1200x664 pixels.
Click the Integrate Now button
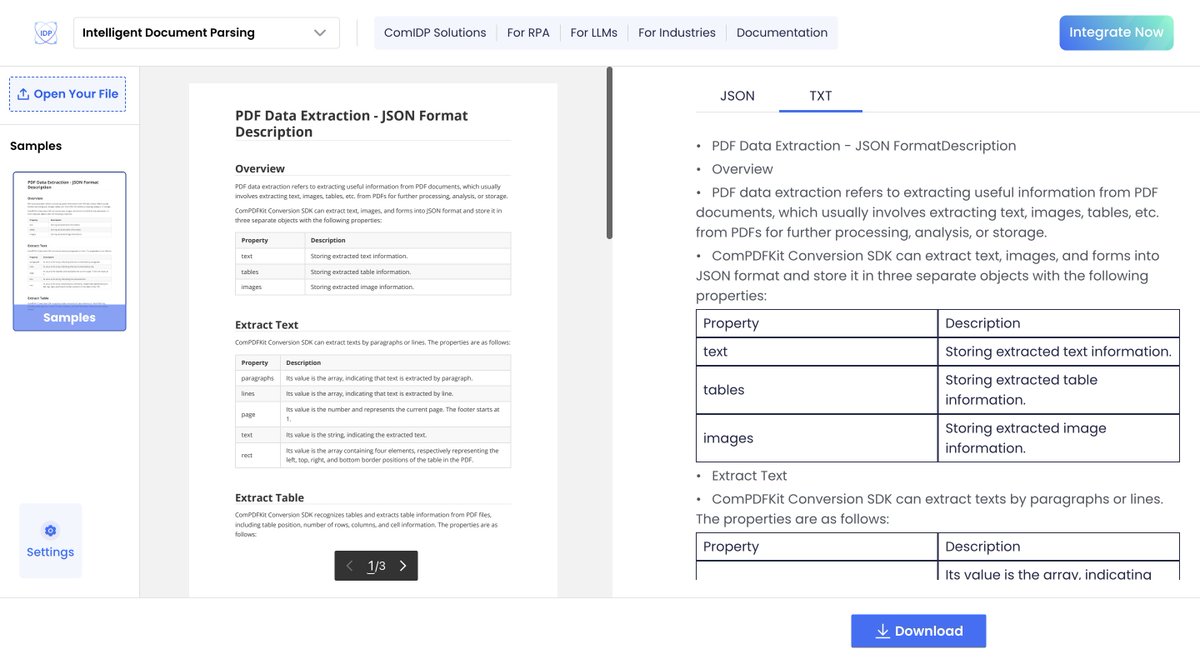[x=1116, y=32]
